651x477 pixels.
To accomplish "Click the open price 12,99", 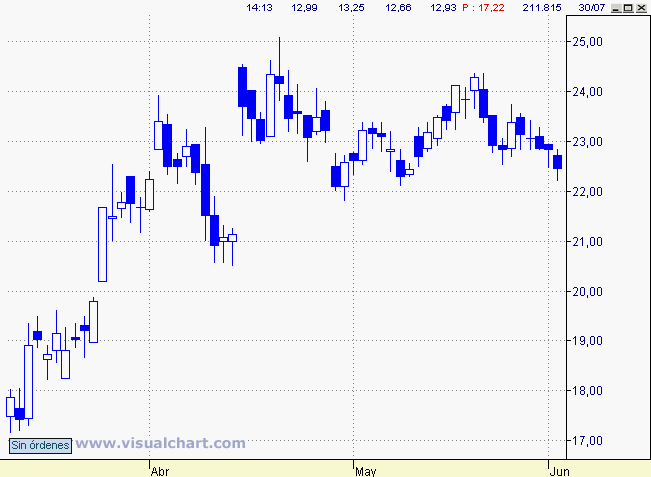I will [x=304, y=7].
